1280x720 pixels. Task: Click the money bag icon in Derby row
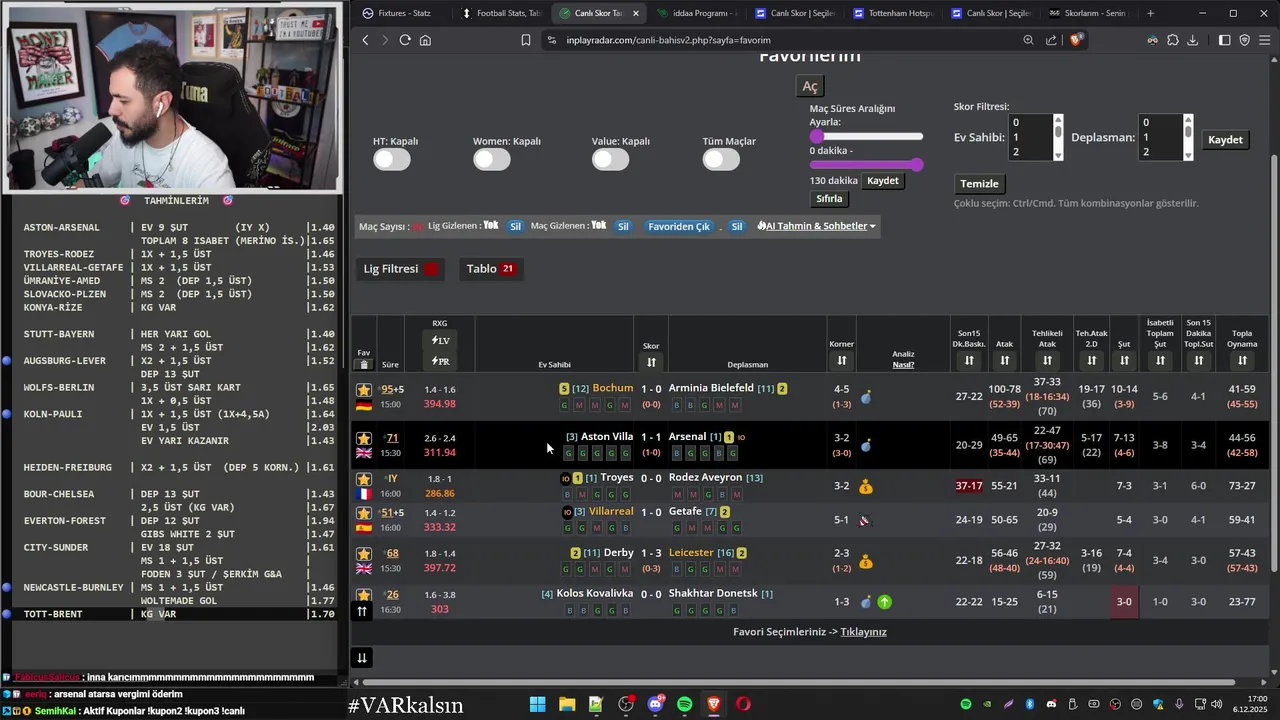point(866,562)
